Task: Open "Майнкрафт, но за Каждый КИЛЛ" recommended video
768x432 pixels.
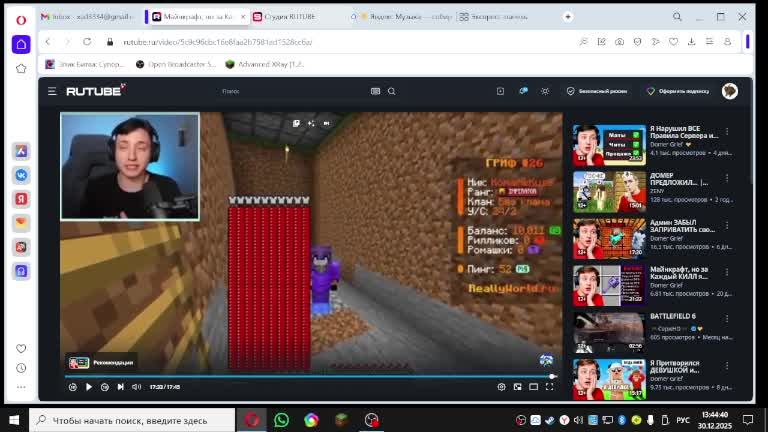Action: tap(609, 286)
